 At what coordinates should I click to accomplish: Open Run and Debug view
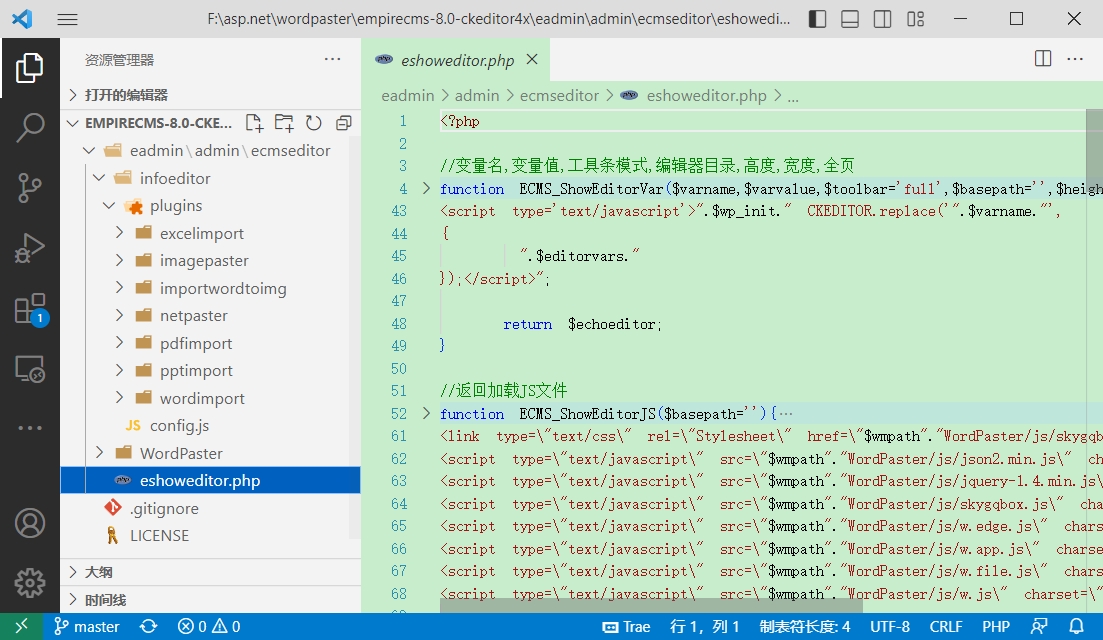coord(30,248)
